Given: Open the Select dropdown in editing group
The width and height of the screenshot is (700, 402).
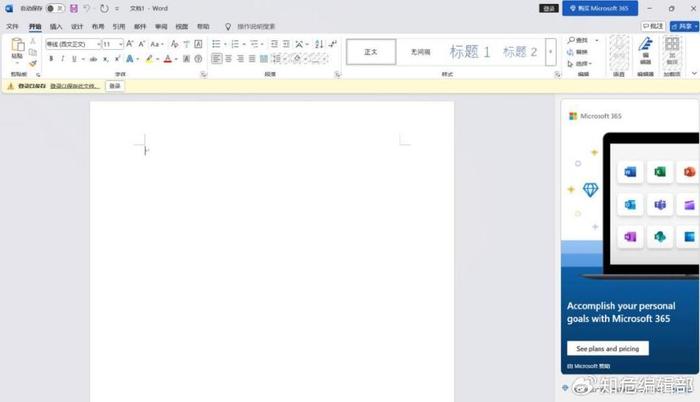Looking at the screenshot, I should (579, 63).
